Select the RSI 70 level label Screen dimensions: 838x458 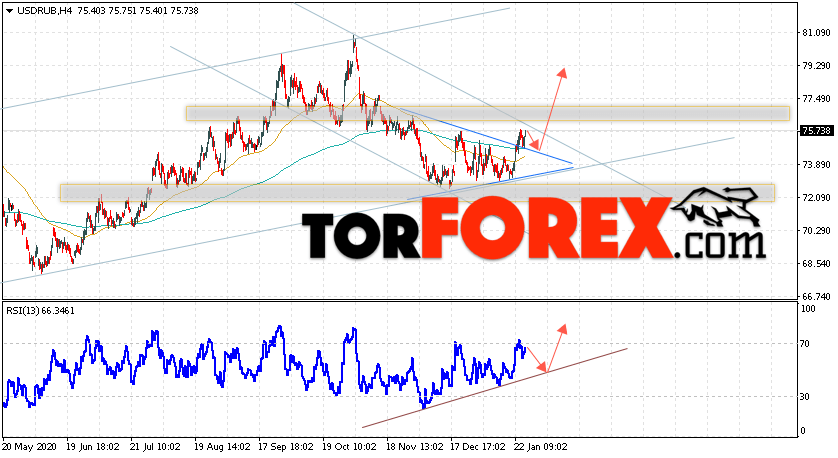806,344
